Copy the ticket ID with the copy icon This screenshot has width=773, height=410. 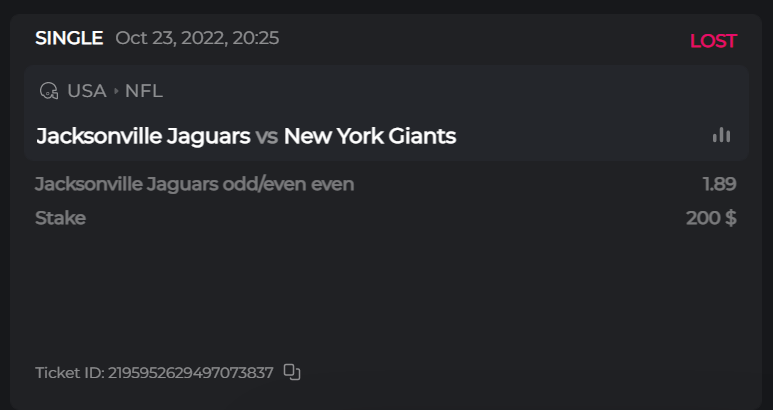click(292, 372)
